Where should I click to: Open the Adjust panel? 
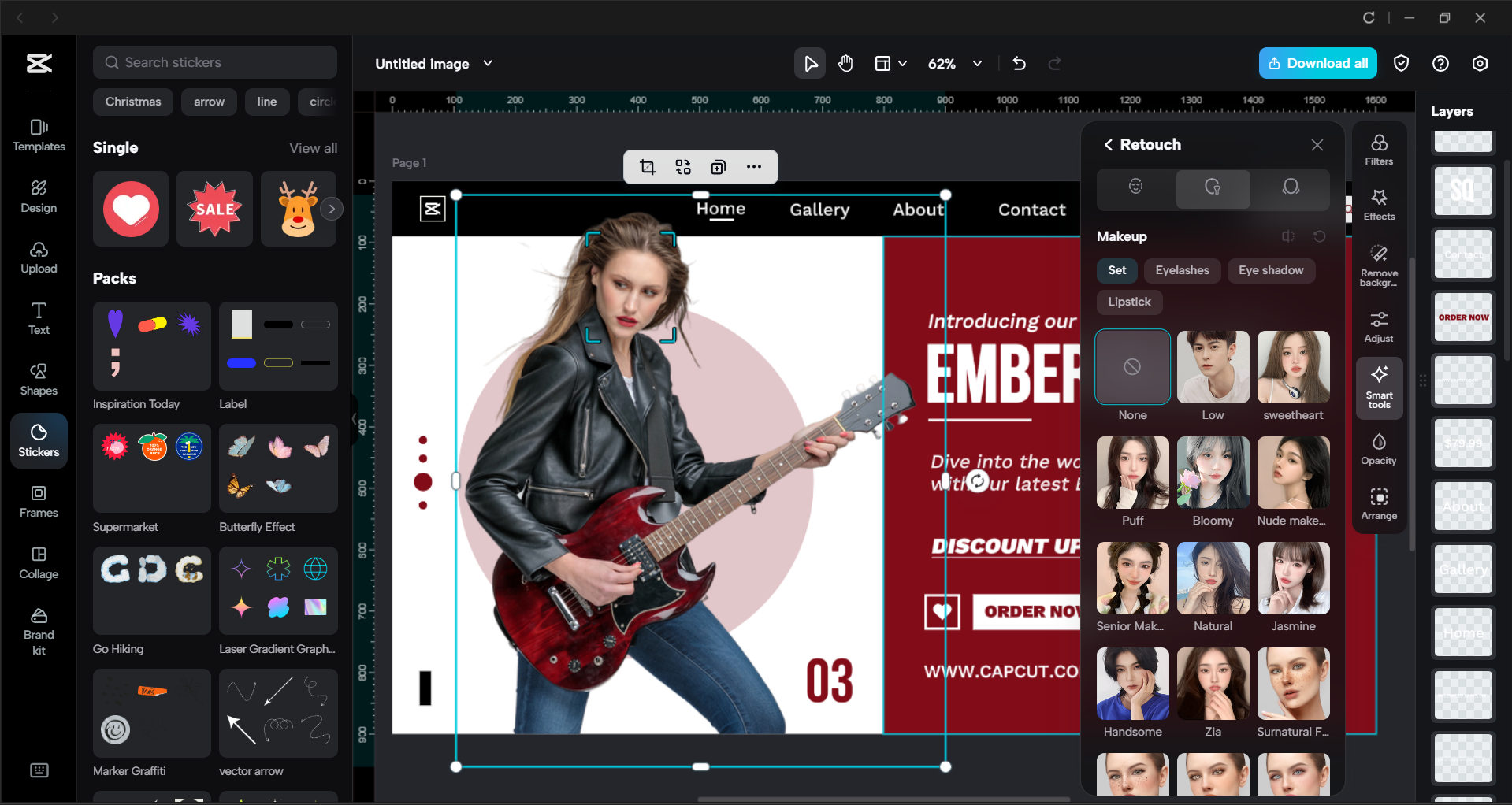1378,326
